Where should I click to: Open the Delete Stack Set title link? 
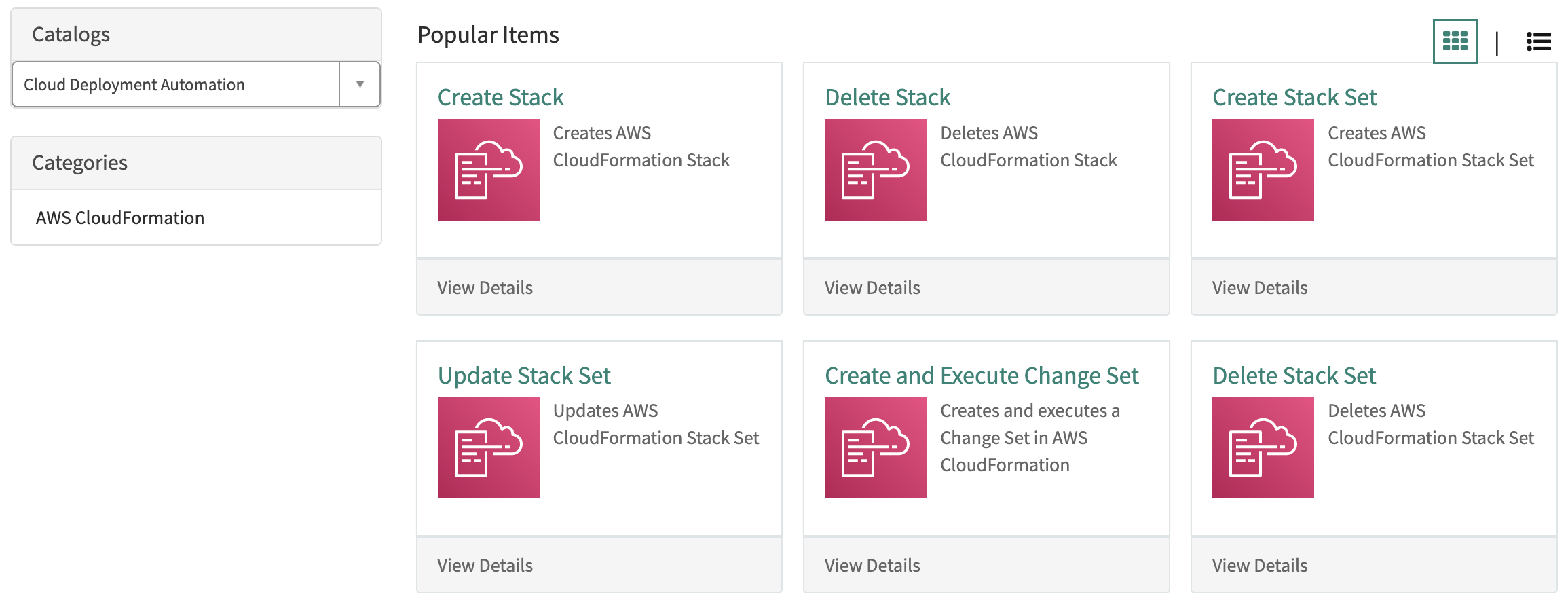tap(1294, 375)
